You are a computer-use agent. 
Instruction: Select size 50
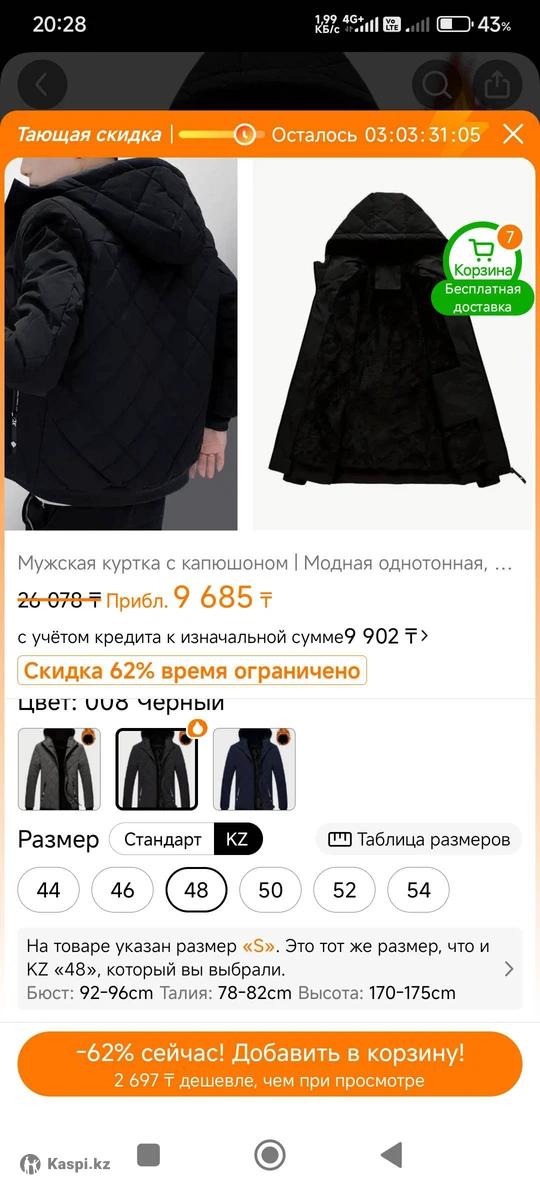(270, 890)
